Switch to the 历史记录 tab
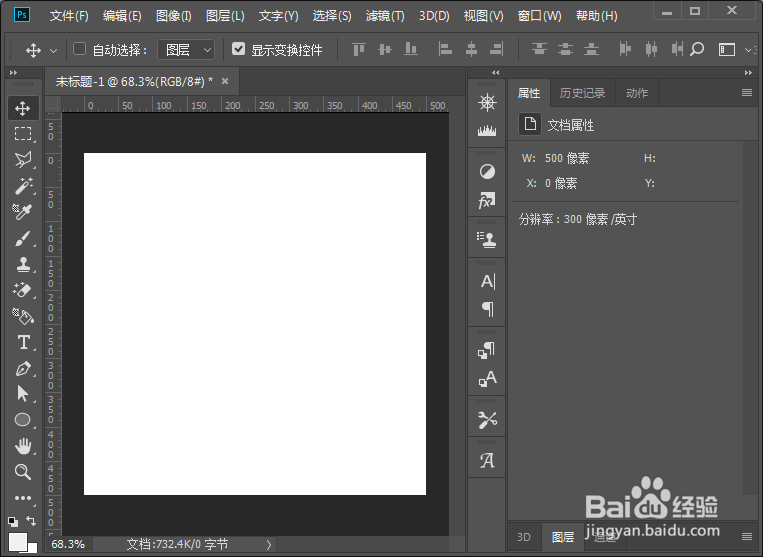 coord(582,93)
